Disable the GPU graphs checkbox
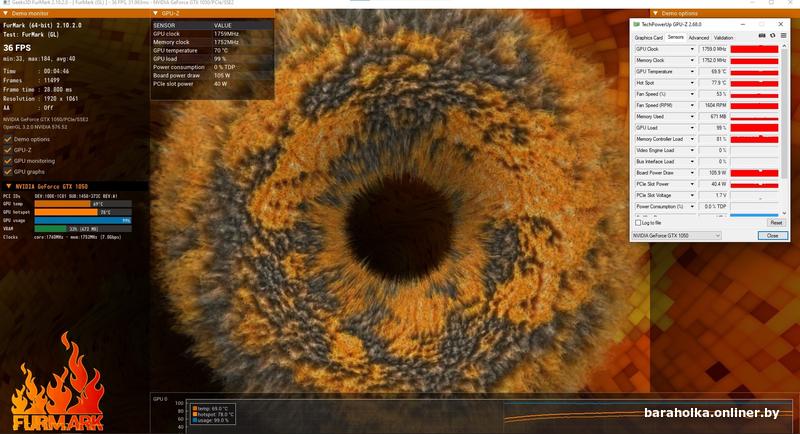The image size is (800, 434). pos(8,171)
